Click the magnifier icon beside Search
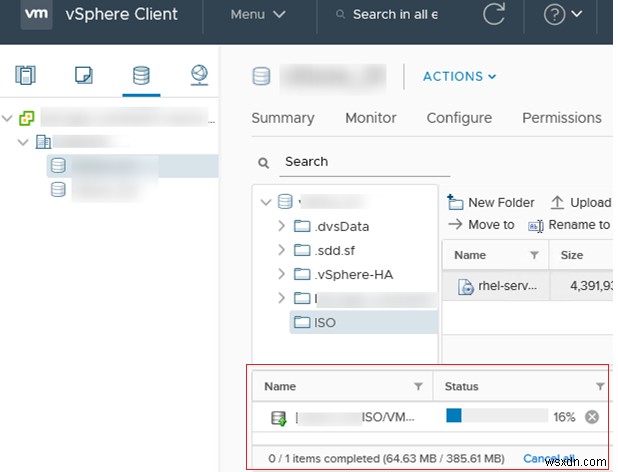Screen dimensions: 618x472 (263, 163)
